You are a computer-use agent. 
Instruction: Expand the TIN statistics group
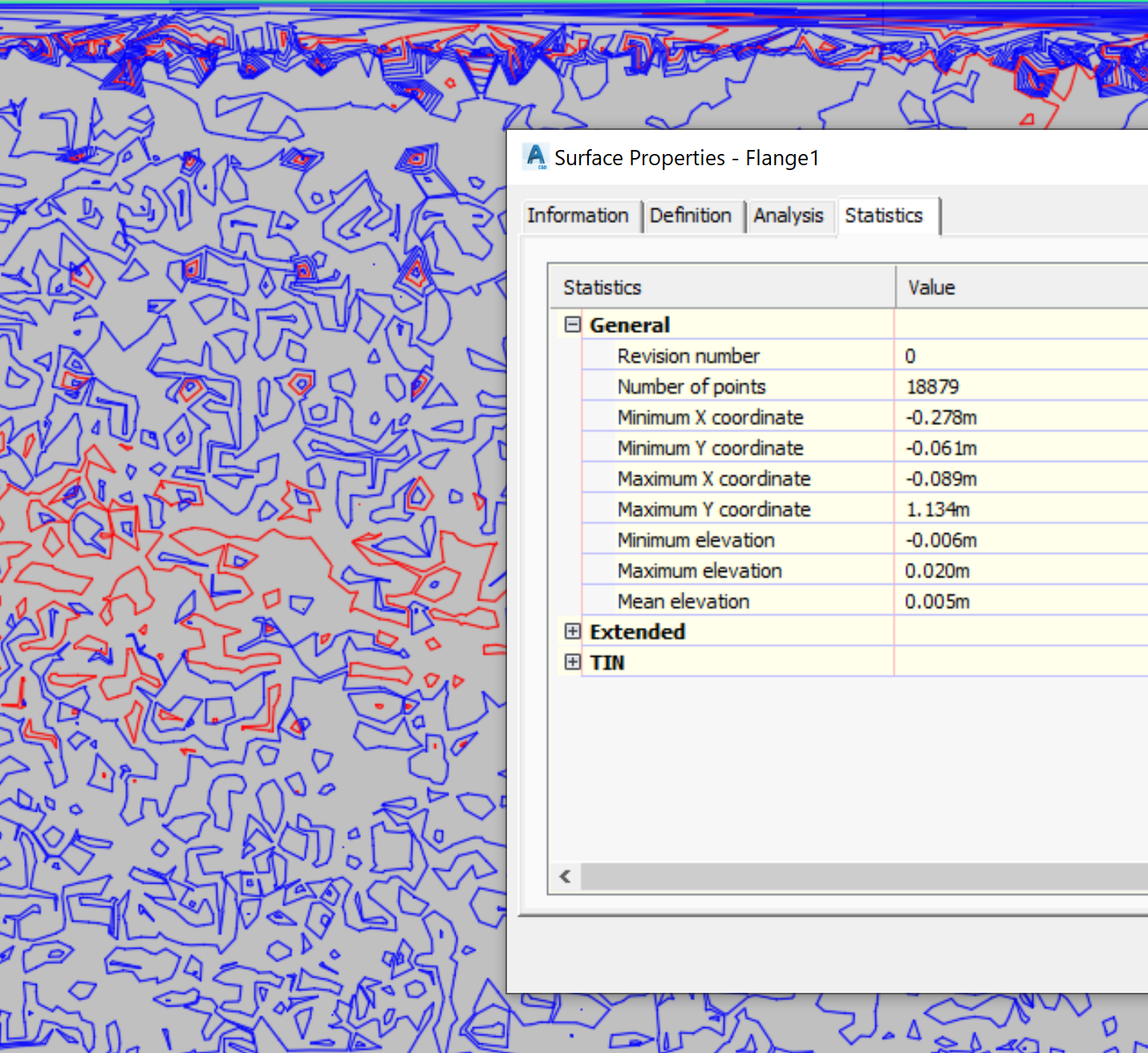(572, 662)
